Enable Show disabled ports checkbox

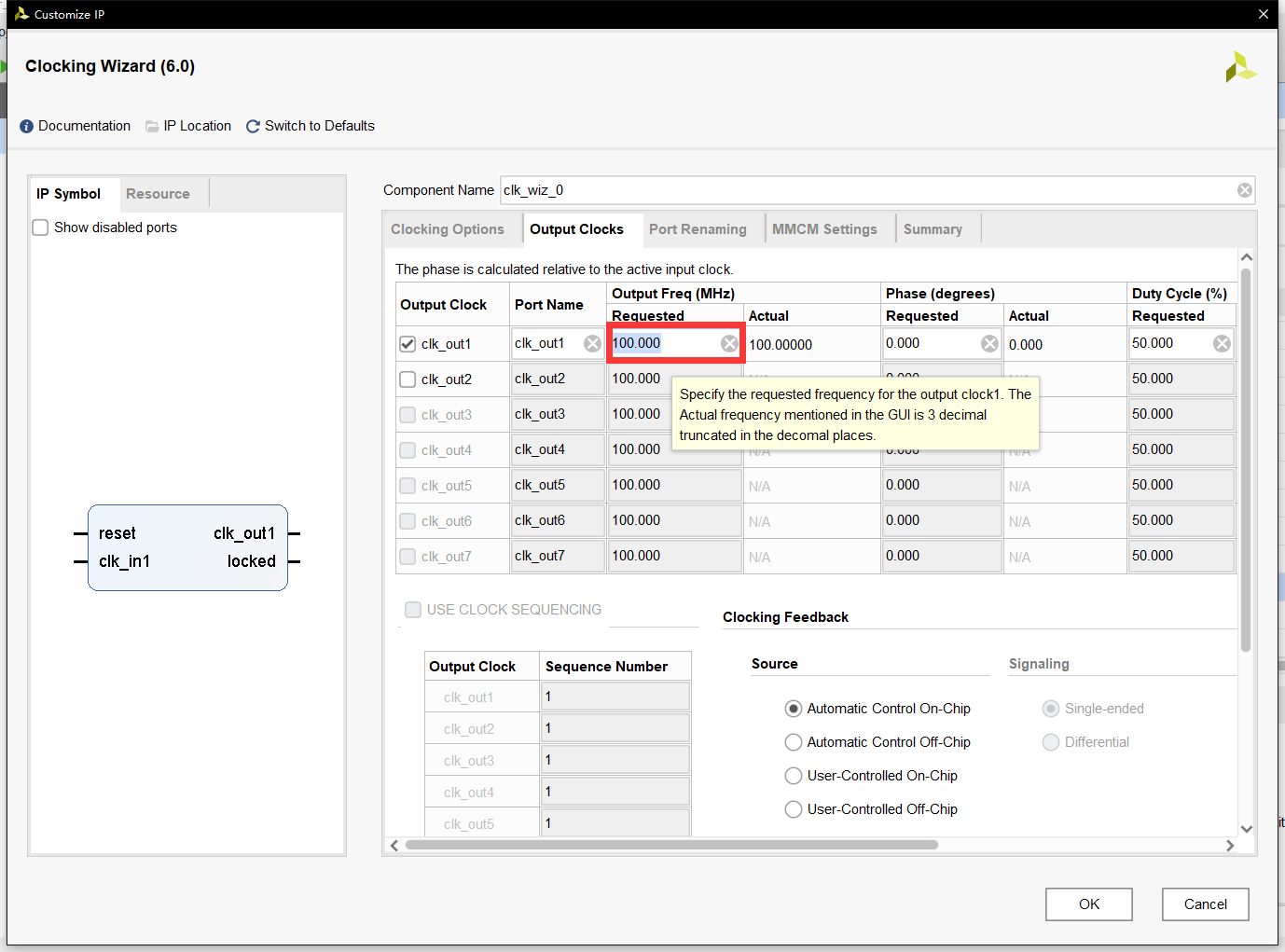[x=41, y=228]
